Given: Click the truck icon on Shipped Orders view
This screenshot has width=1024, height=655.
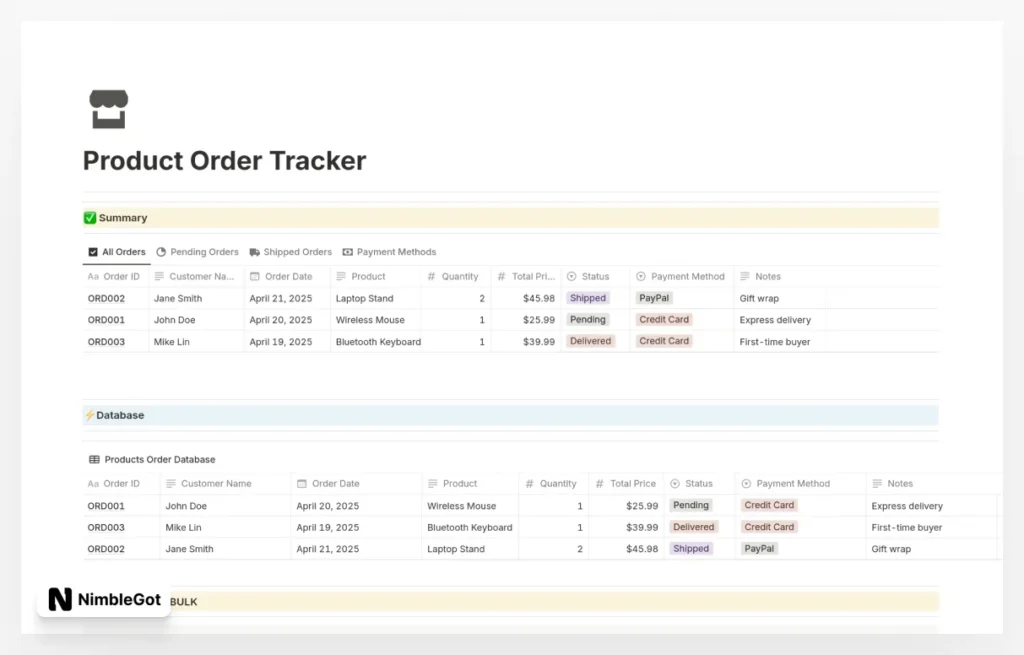Looking at the screenshot, I should click(254, 251).
